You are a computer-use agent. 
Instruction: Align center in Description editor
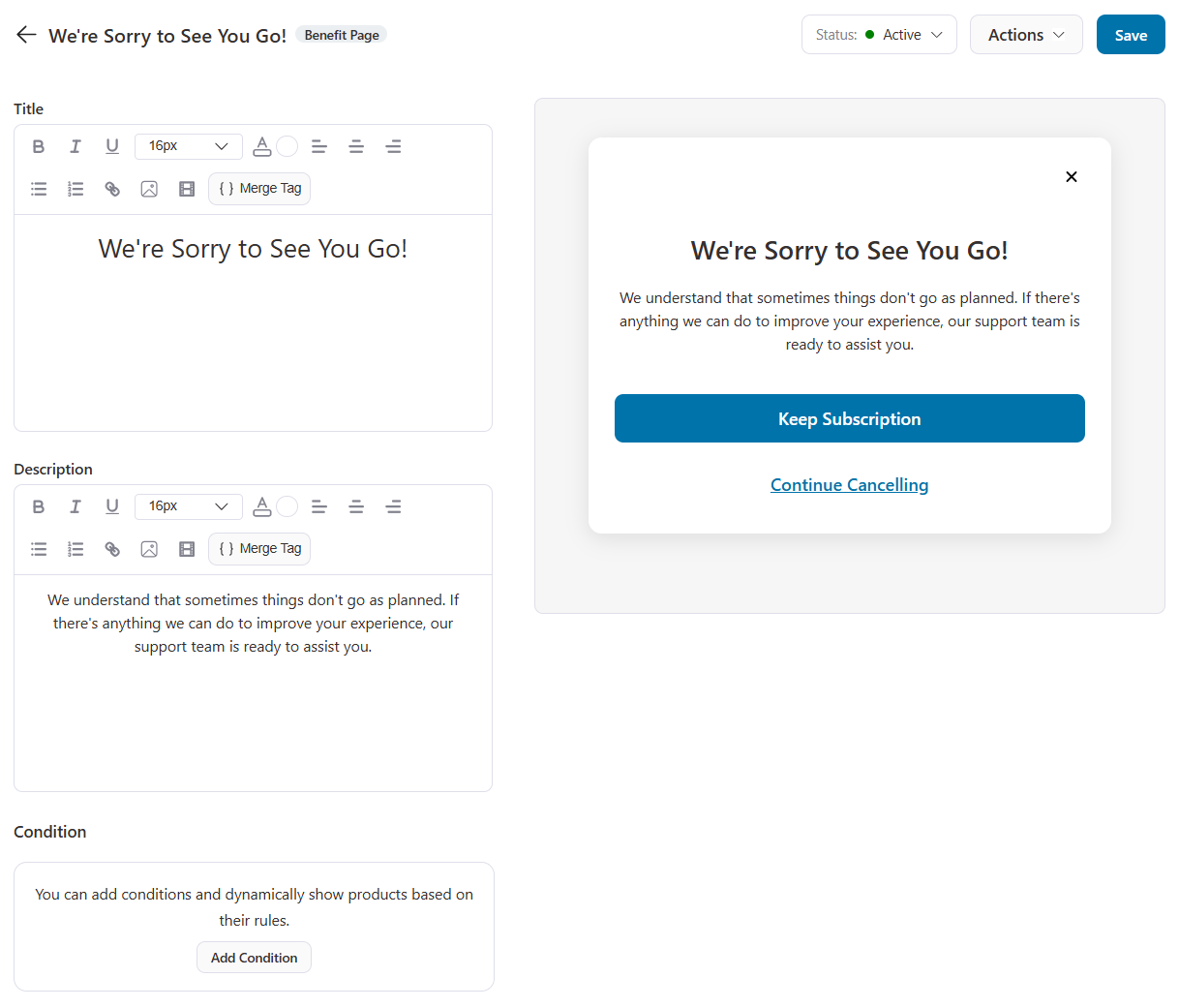tap(356, 506)
